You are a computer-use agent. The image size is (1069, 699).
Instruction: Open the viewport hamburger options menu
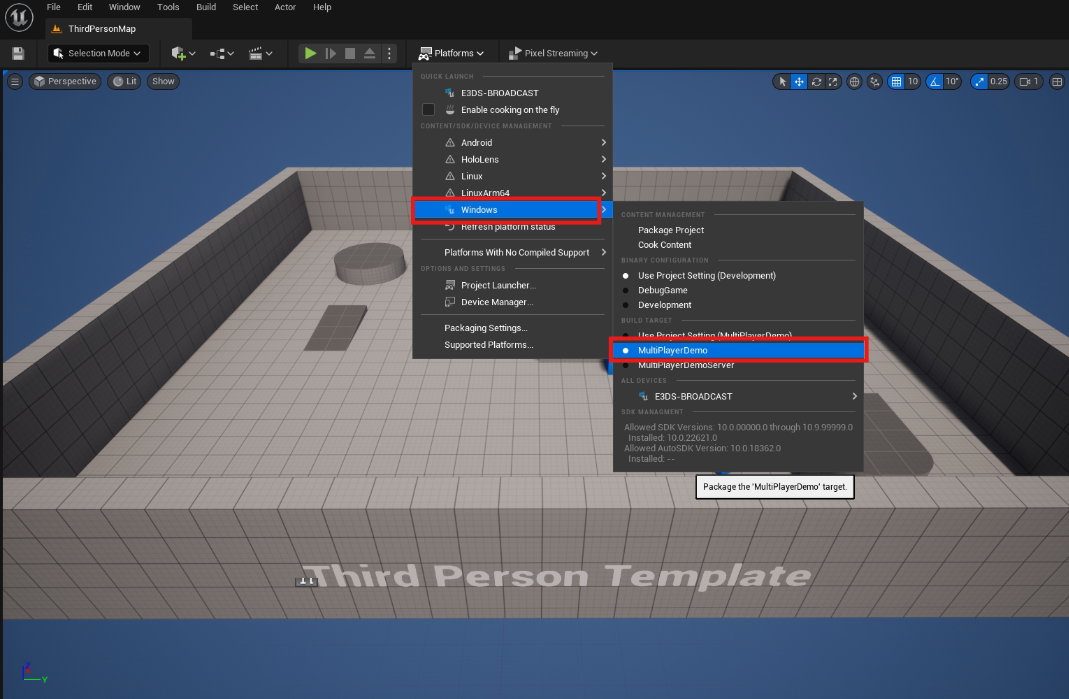tap(15, 82)
